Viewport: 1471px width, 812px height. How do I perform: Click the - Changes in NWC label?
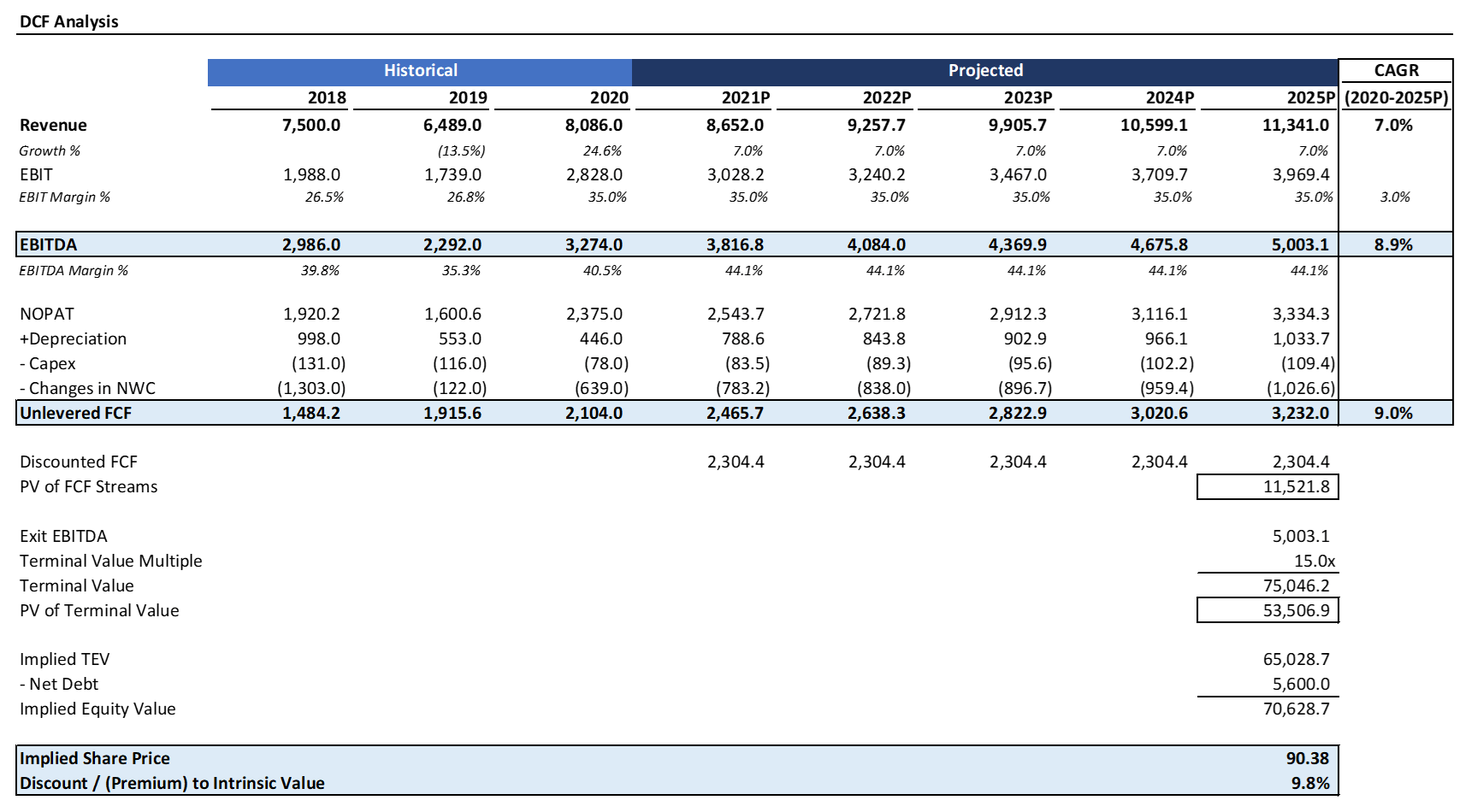tap(87, 388)
